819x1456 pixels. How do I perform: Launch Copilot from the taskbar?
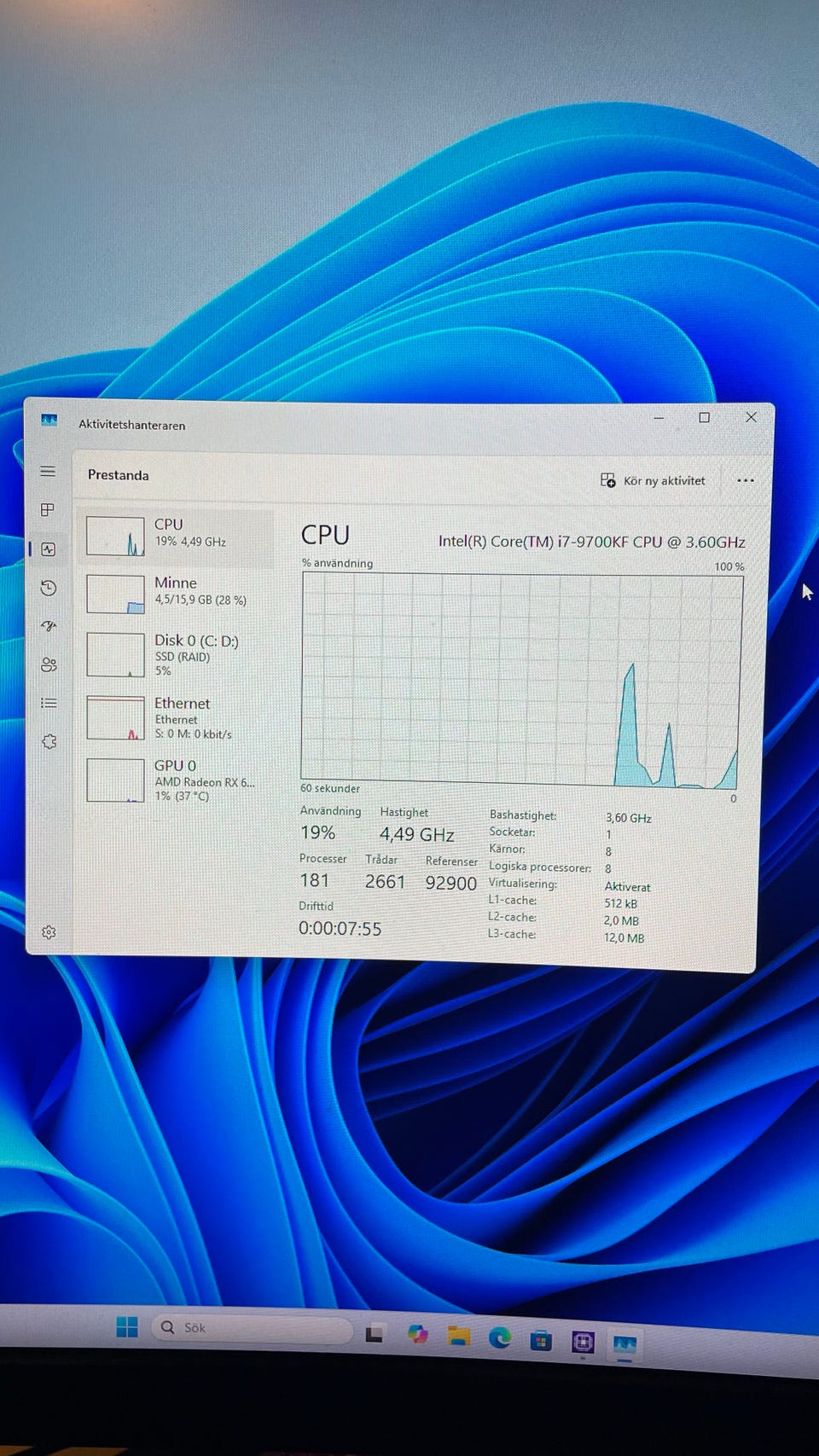[x=417, y=1335]
